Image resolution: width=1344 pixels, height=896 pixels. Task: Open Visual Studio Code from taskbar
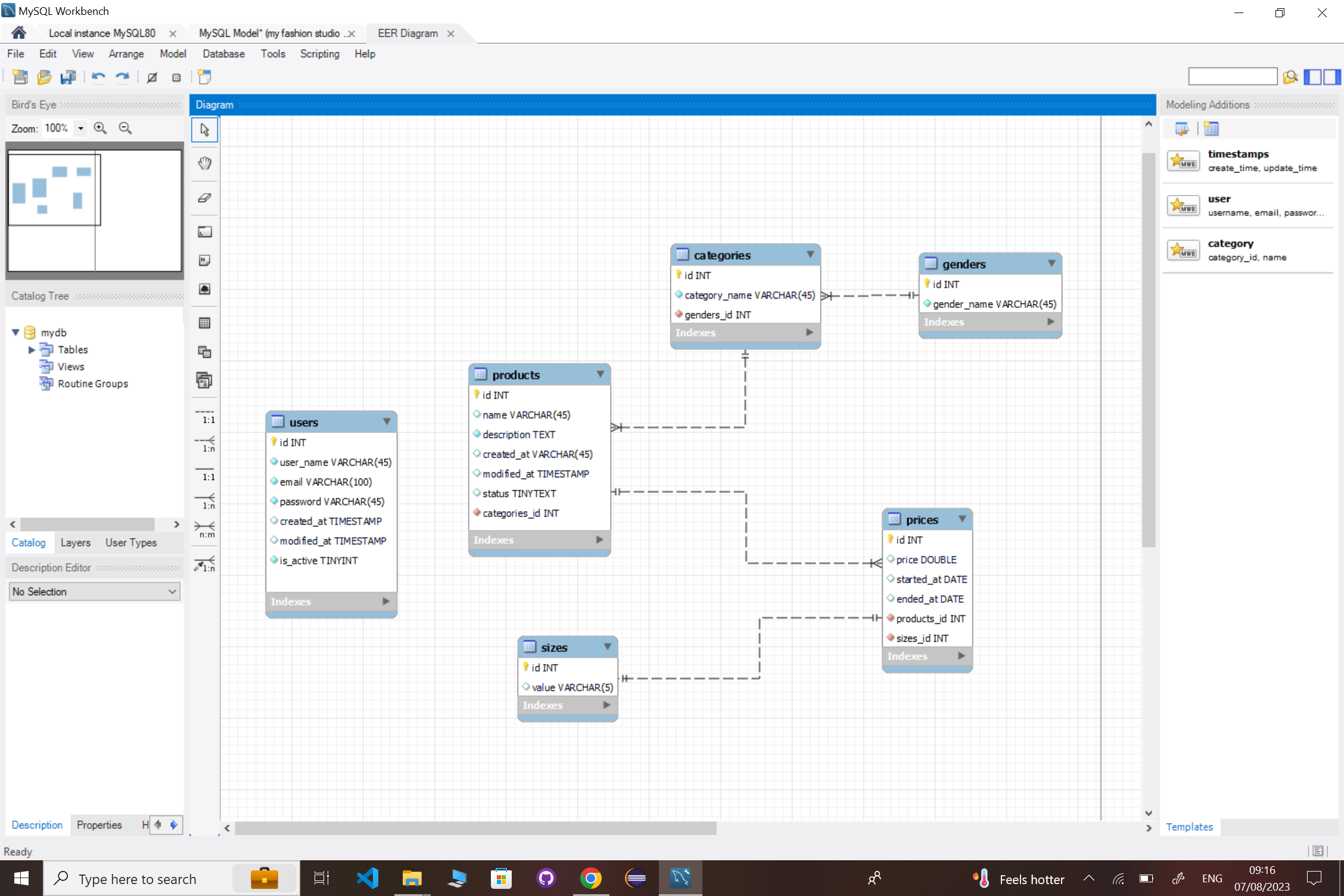368,878
